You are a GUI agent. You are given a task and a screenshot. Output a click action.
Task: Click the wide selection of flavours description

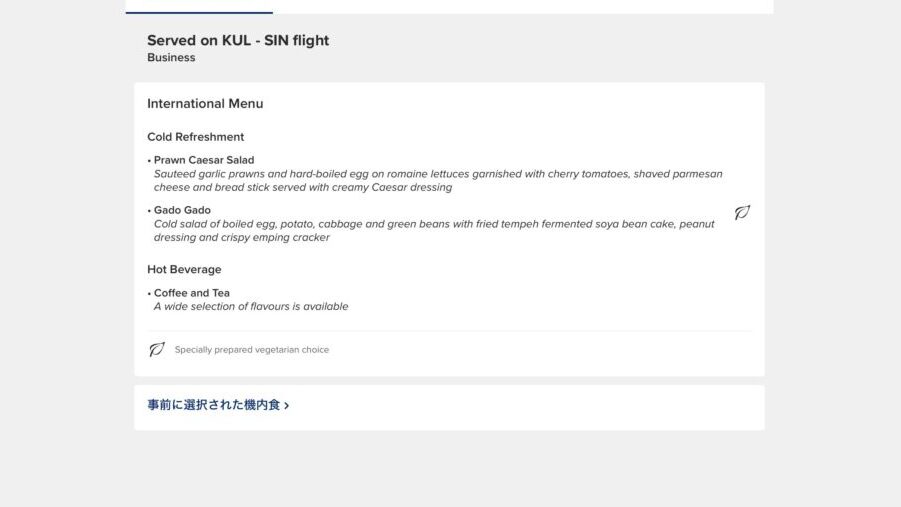click(x=251, y=307)
